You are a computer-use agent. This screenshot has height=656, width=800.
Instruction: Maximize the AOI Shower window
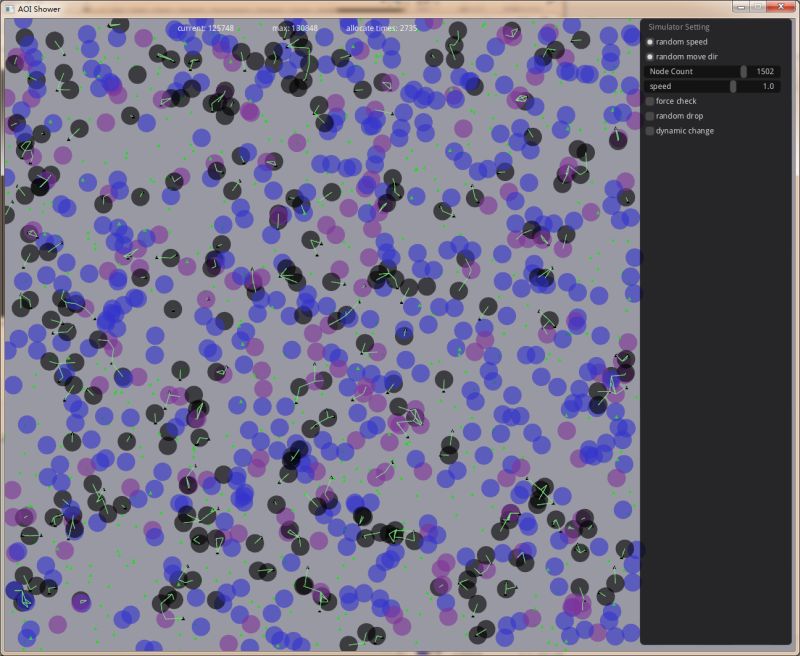tap(759, 7)
